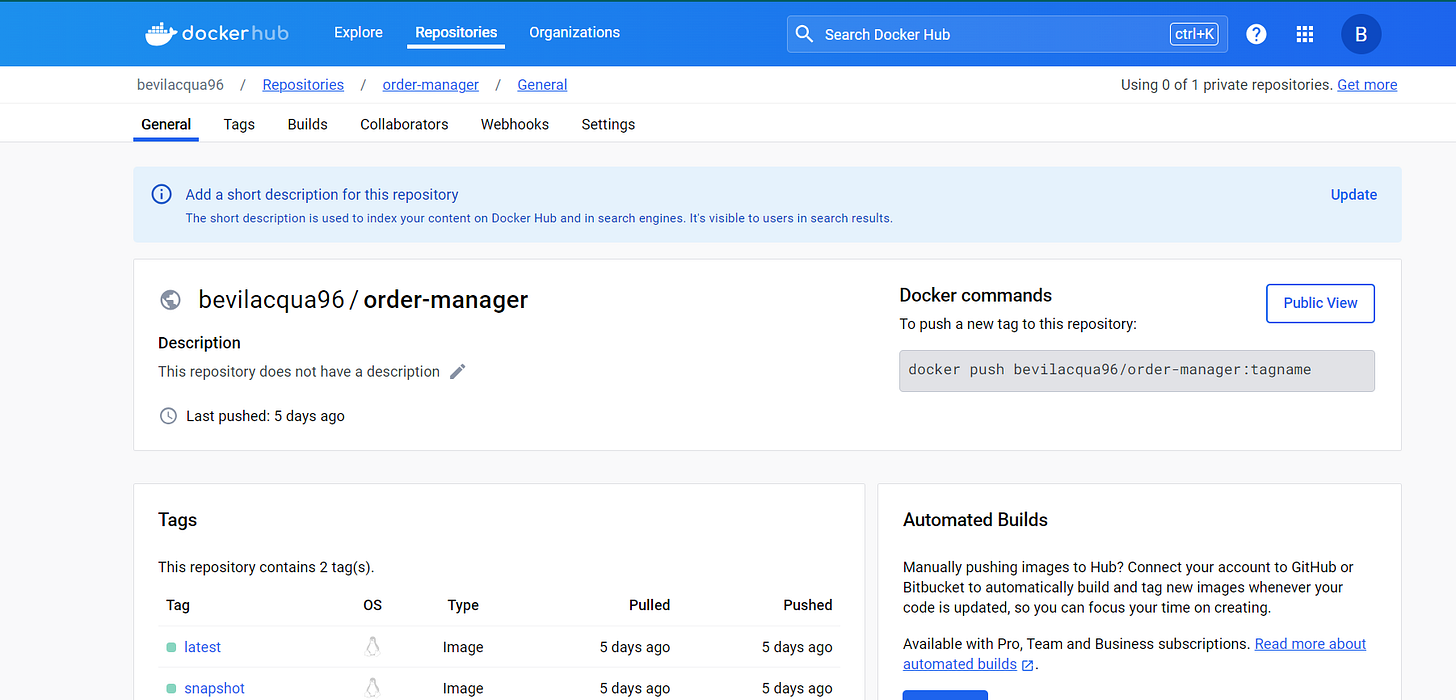Open the apps grid icon
Image resolution: width=1456 pixels, height=700 pixels.
1305,34
